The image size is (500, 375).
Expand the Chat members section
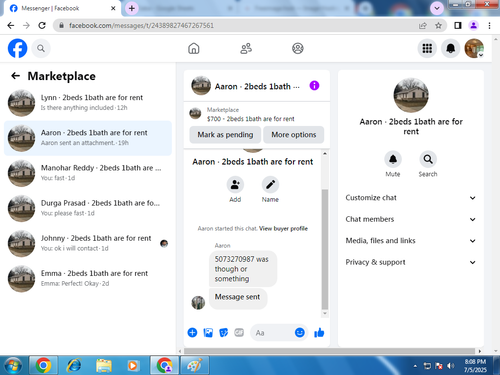point(411,219)
